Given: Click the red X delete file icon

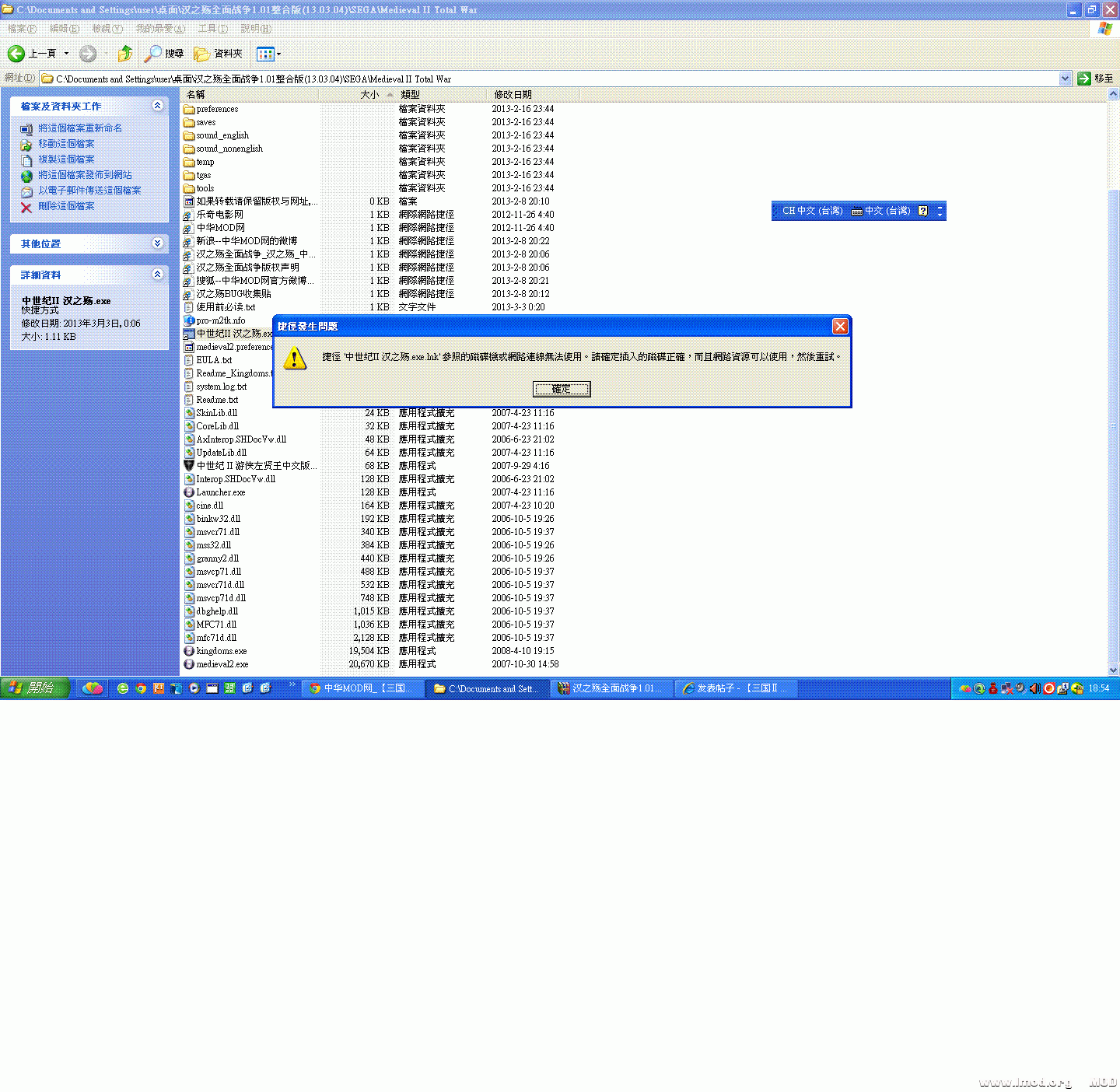Looking at the screenshot, I should [x=26, y=207].
